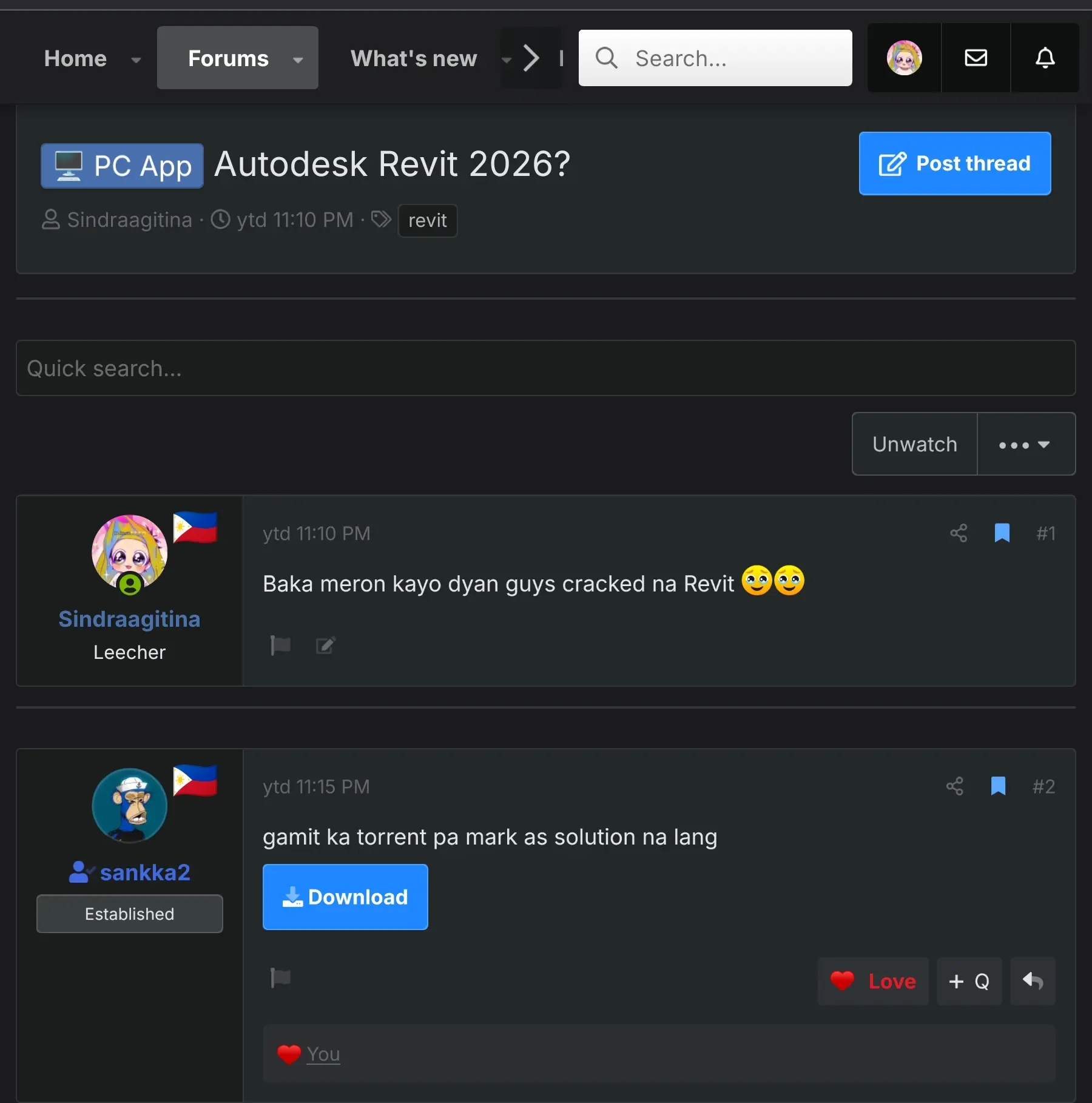Image resolution: width=1092 pixels, height=1103 pixels.
Task: Open the PC App prefix label
Action: tap(122, 166)
